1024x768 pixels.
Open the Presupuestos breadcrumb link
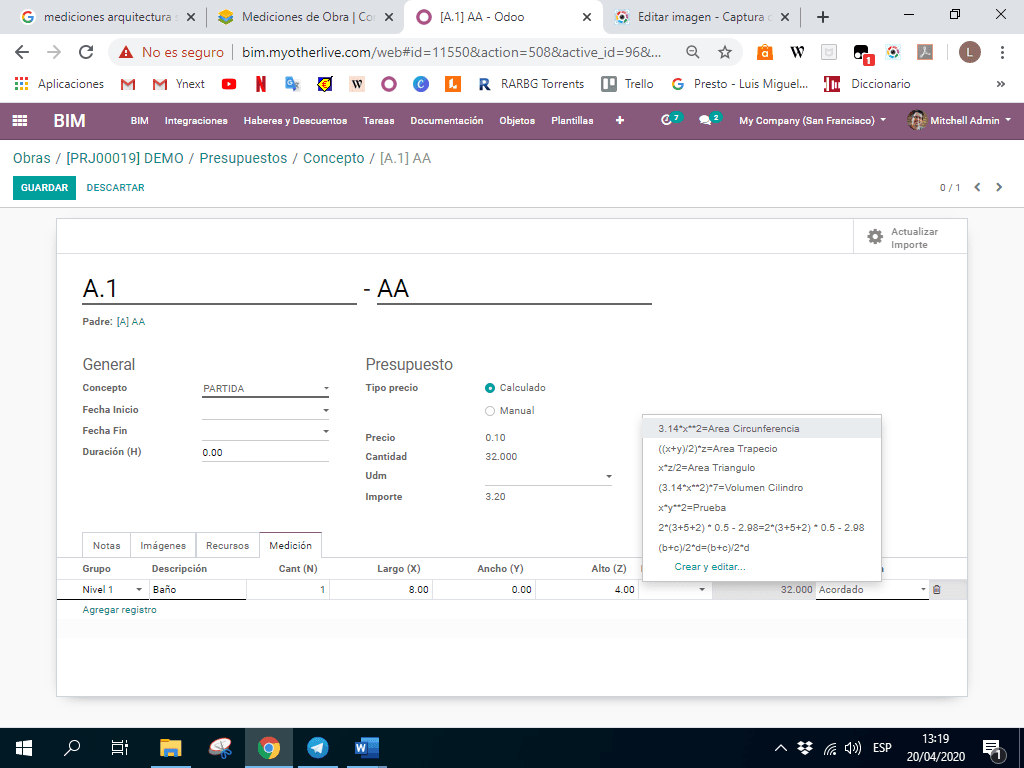[x=243, y=159]
